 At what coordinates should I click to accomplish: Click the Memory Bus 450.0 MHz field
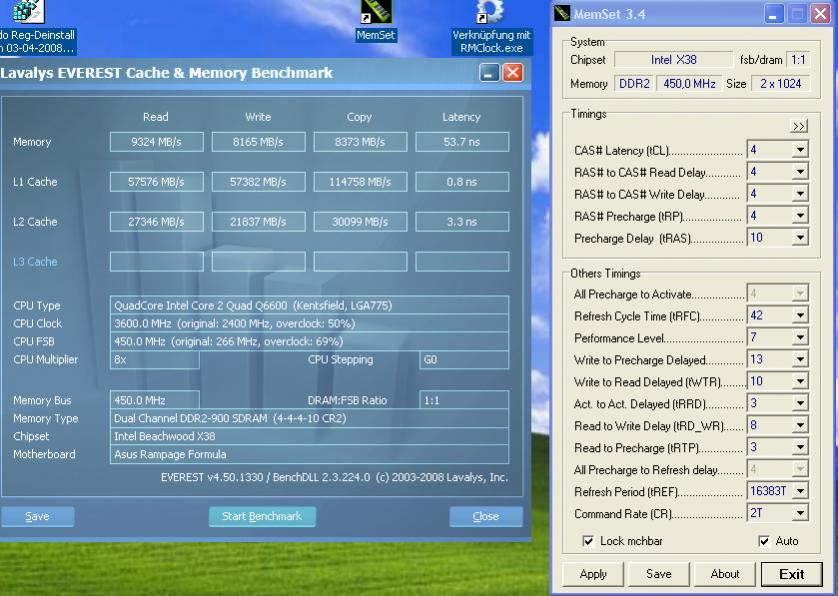pyautogui.click(x=154, y=400)
